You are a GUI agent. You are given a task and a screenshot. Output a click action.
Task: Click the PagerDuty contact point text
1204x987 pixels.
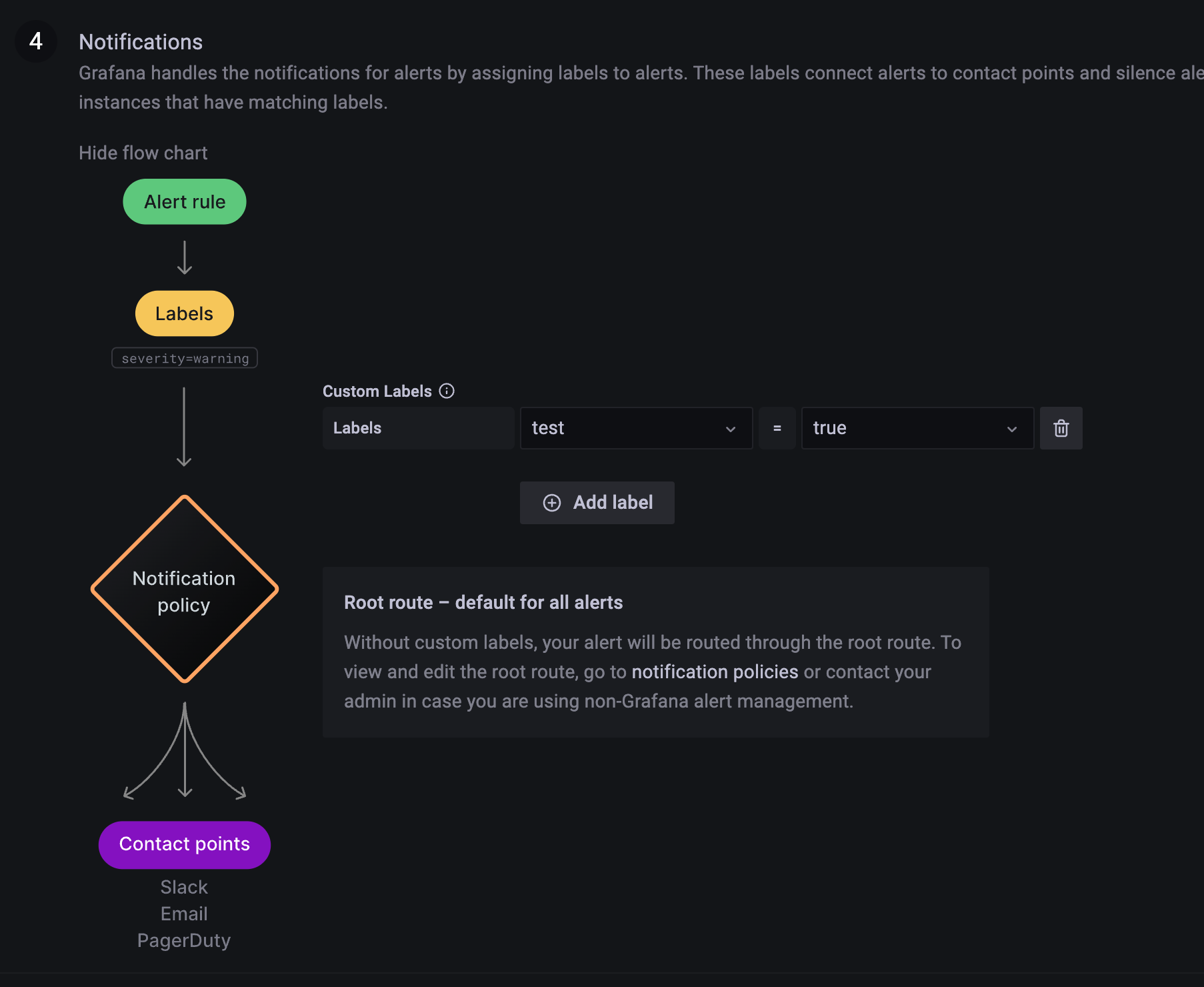(x=184, y=940)
